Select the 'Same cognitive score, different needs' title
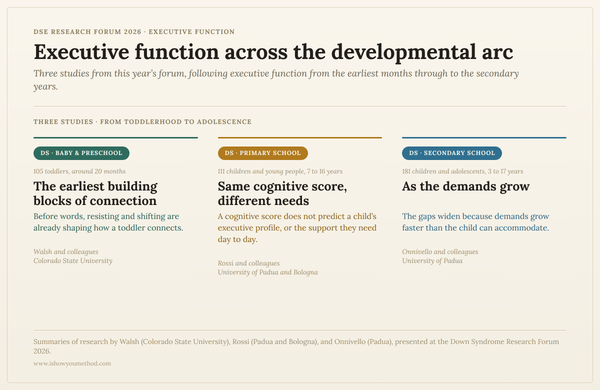This screenshot has width=600, height=390. tap(283, 194)
